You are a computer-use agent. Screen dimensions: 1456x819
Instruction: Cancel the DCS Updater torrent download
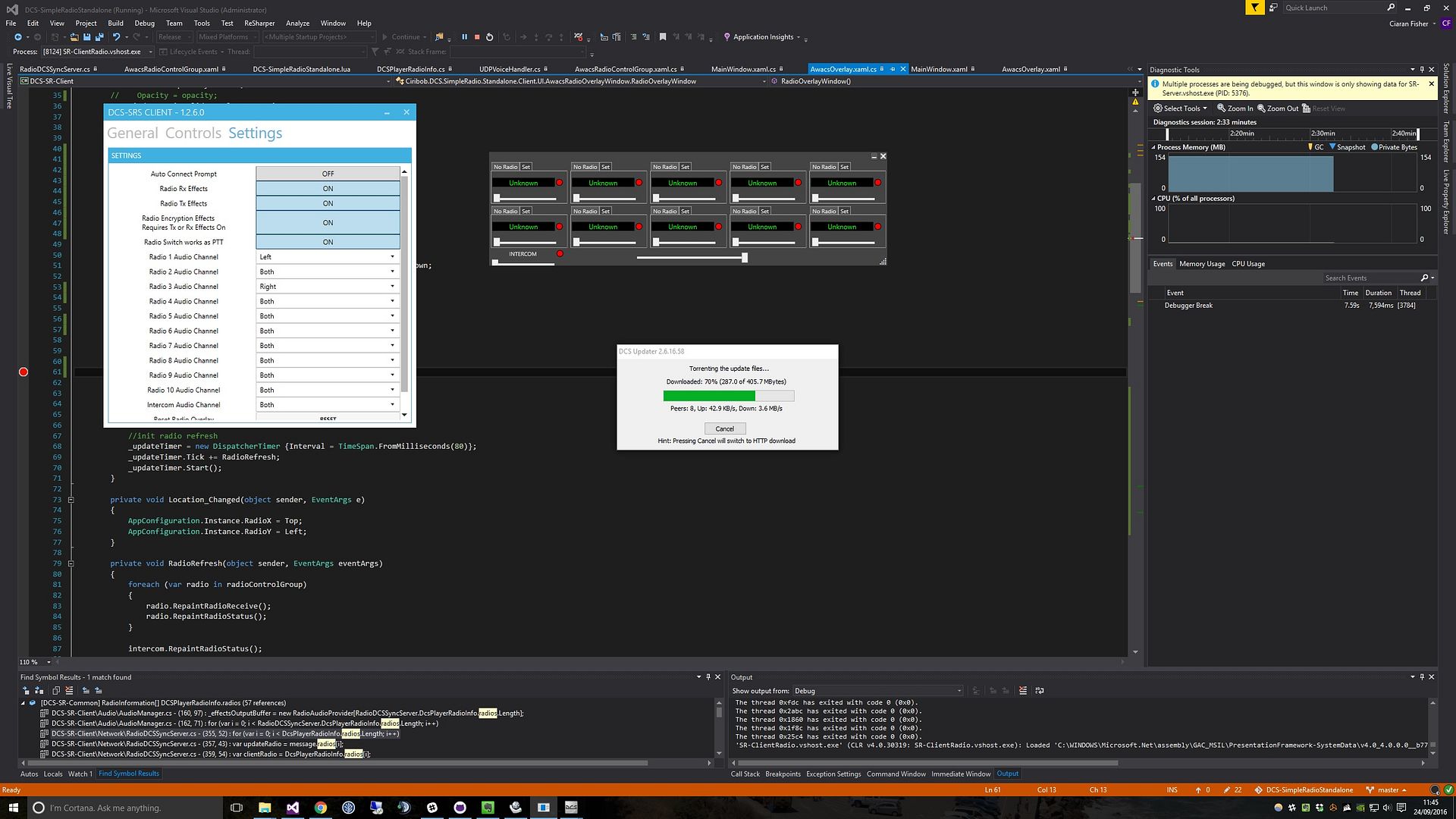[x=724, y=428]
